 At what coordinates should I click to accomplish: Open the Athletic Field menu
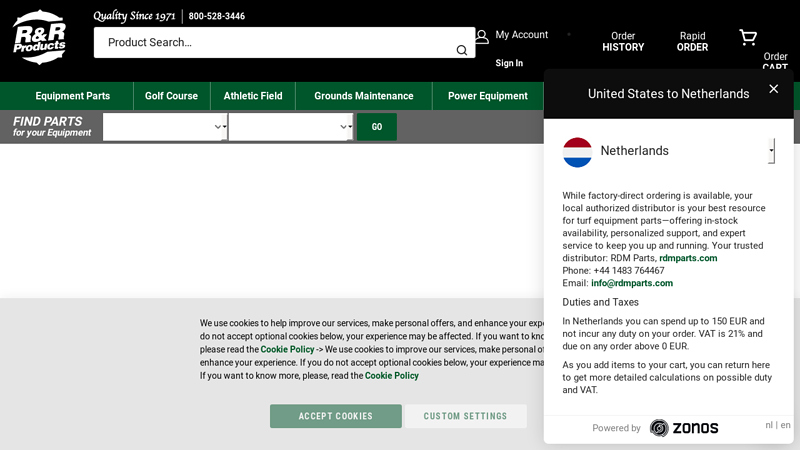click(253, 96)
